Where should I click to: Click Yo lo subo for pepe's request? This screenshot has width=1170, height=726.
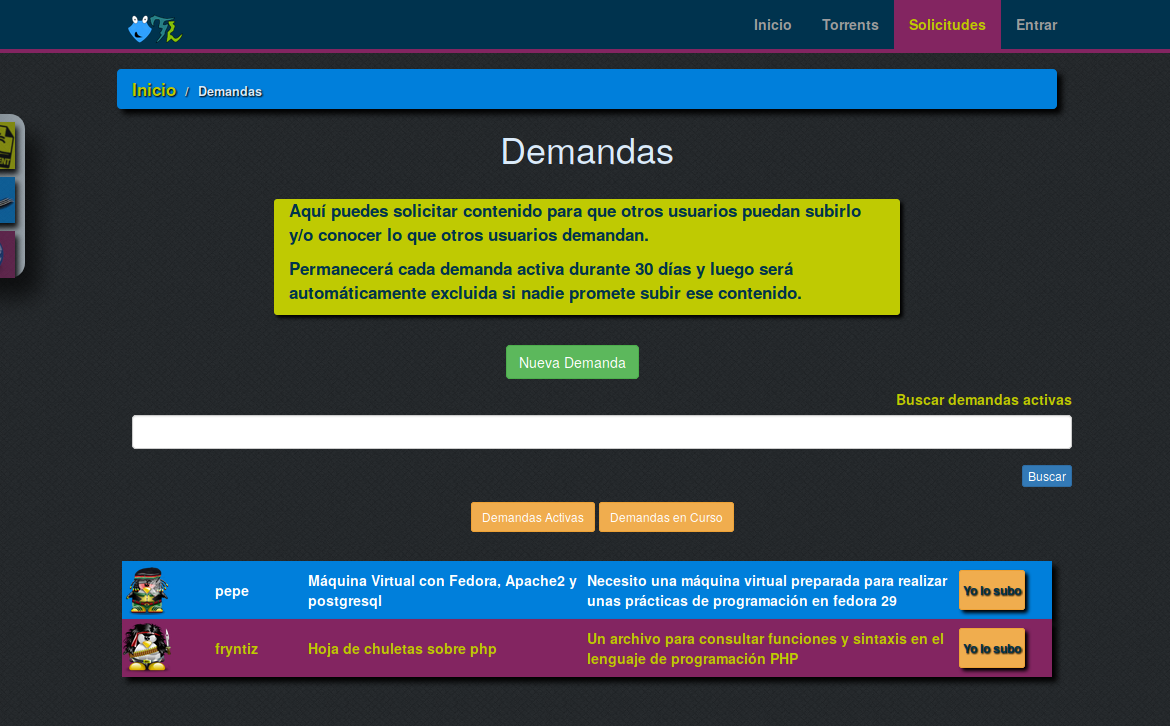pos(992,590)
